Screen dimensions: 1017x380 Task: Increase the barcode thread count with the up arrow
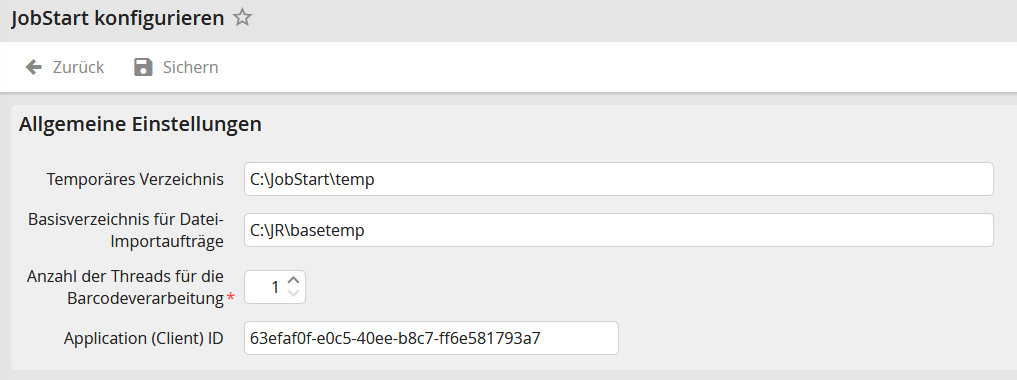293,280
